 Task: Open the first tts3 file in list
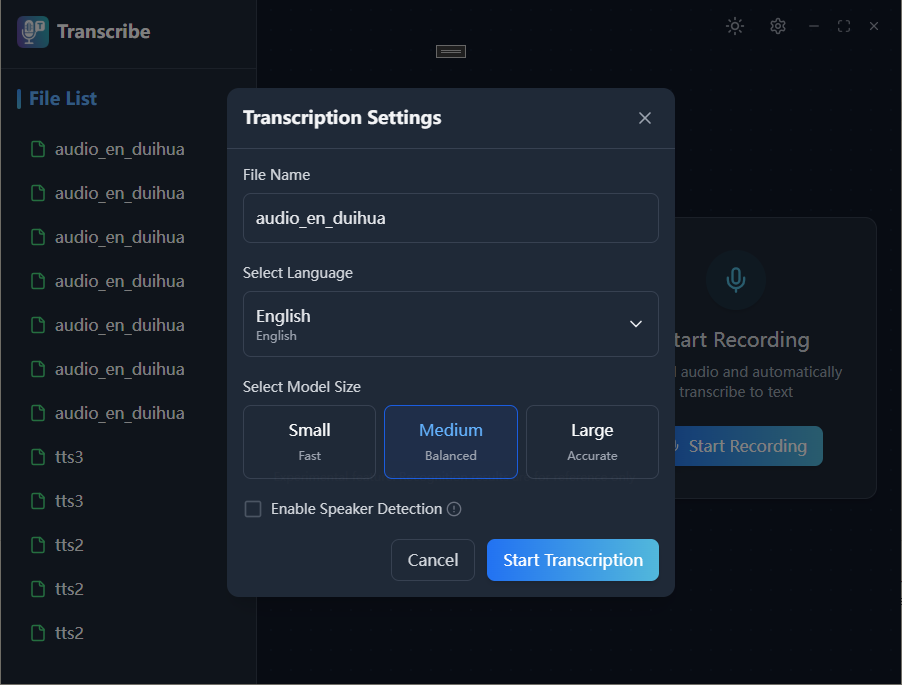point(58,457)
